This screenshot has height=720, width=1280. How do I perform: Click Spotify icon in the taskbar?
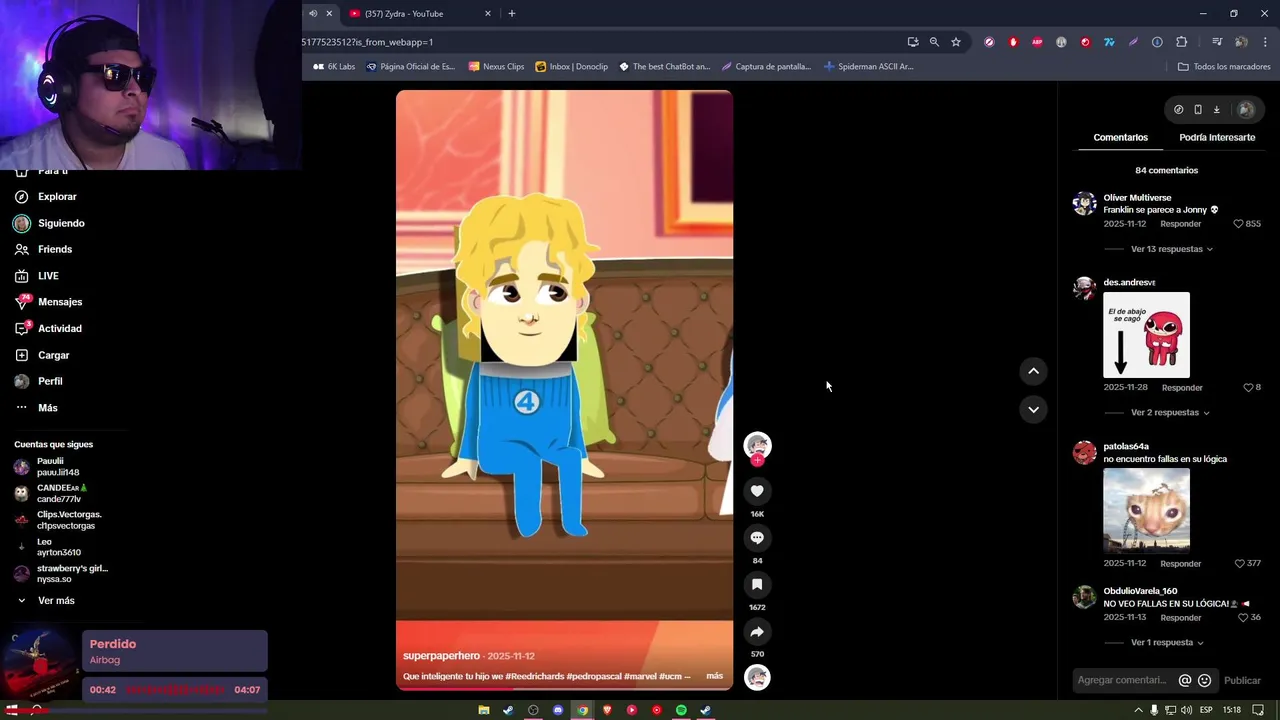681,710
